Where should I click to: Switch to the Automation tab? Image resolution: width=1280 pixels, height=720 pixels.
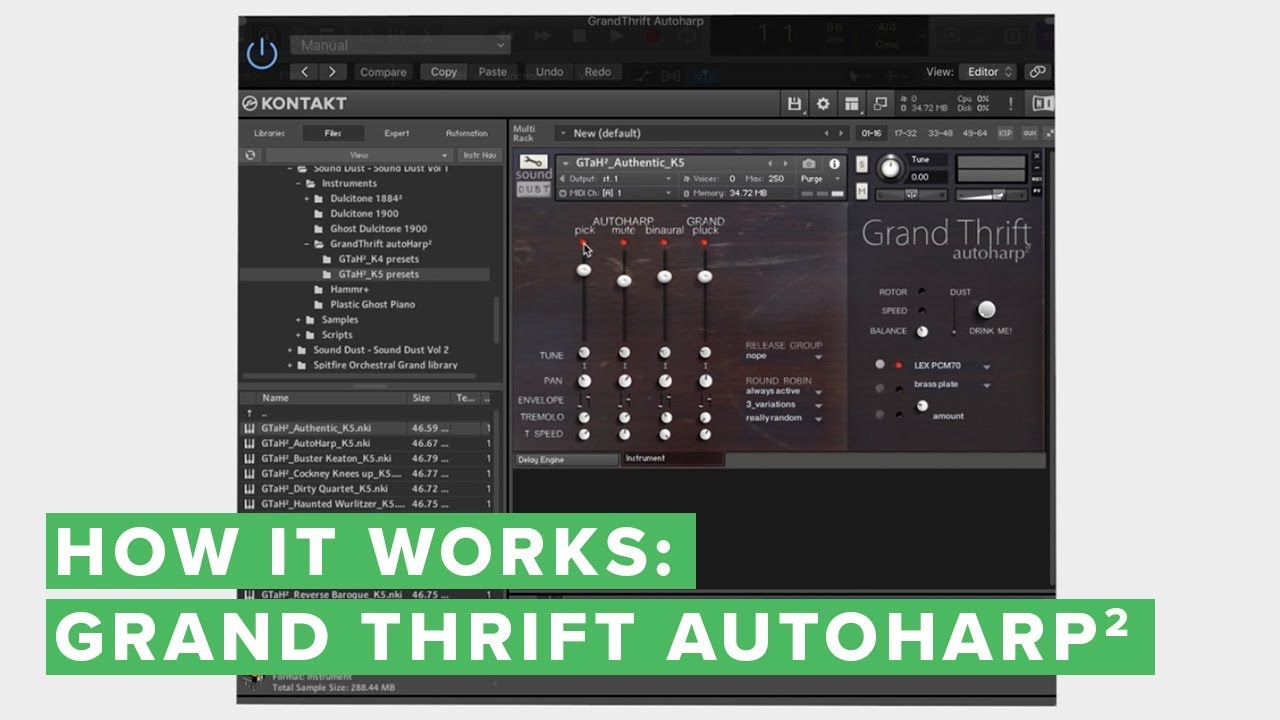coord(466,133)
